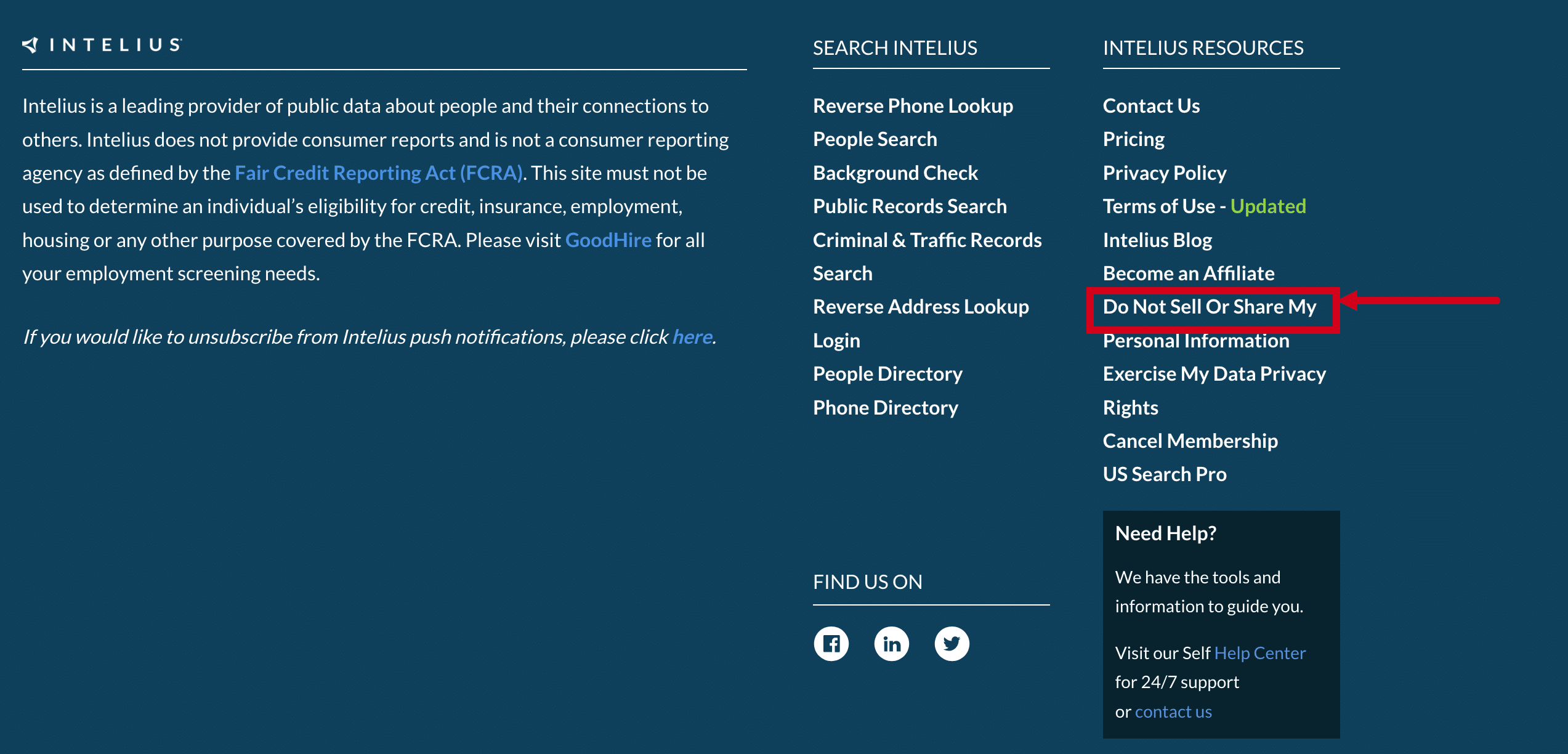Click the Twitter bird icon
This screenshot has height=754, width=1568.
coord(952,644)
